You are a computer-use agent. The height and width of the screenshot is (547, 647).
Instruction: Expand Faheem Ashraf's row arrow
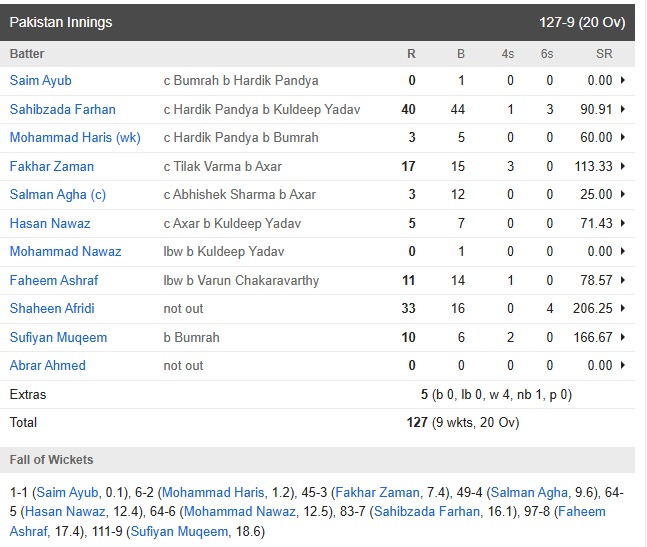tap(623, 280)
